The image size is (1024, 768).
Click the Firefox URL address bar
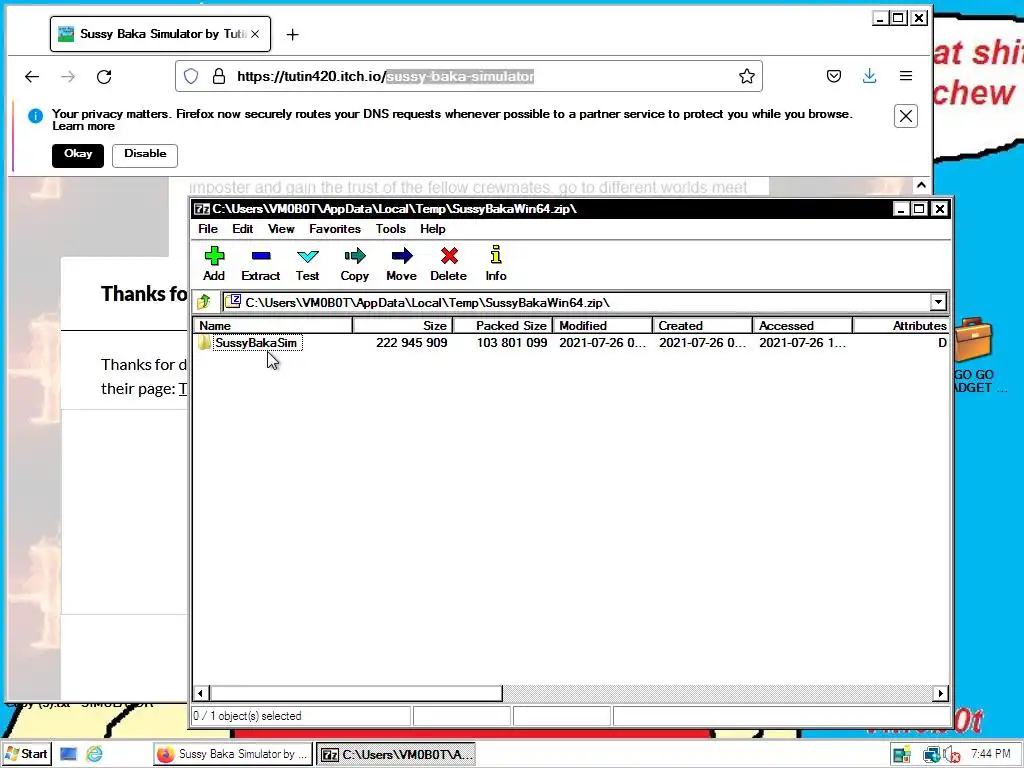pos(468,76)
